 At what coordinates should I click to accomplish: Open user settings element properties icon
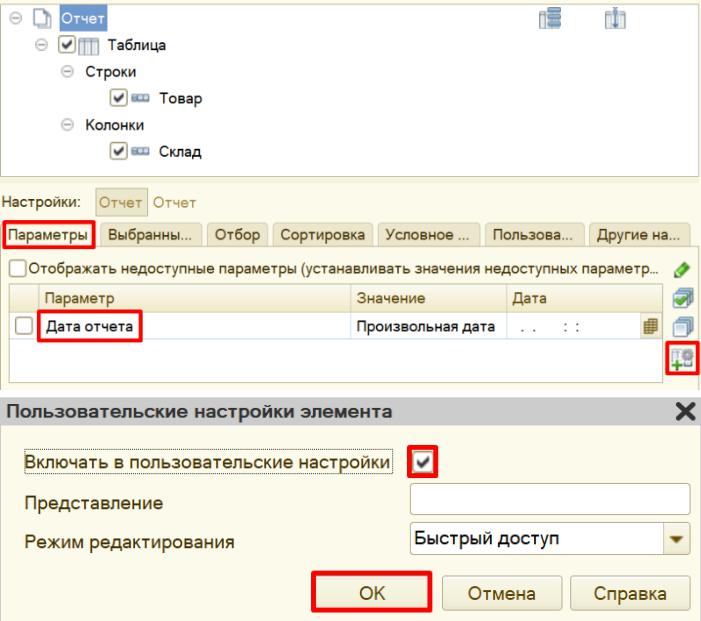682,359
